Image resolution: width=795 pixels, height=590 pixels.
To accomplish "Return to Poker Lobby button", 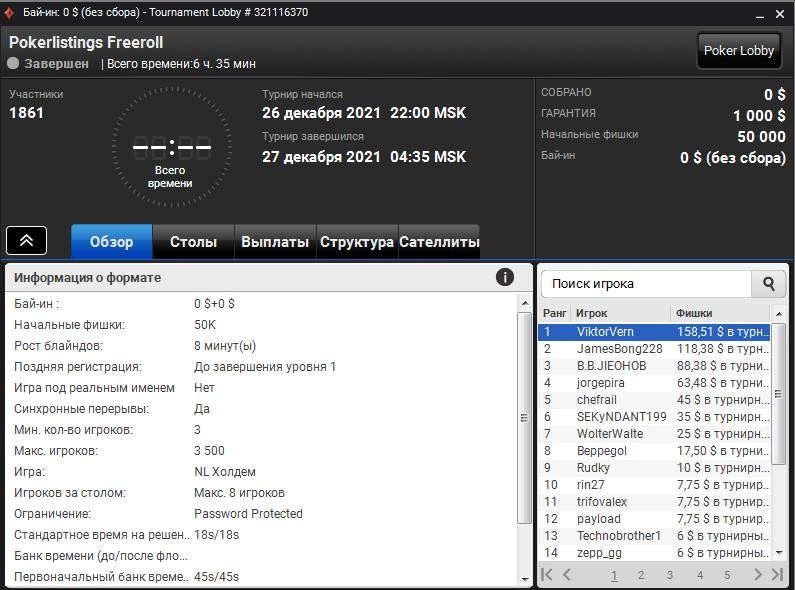I will coord(739,51).
